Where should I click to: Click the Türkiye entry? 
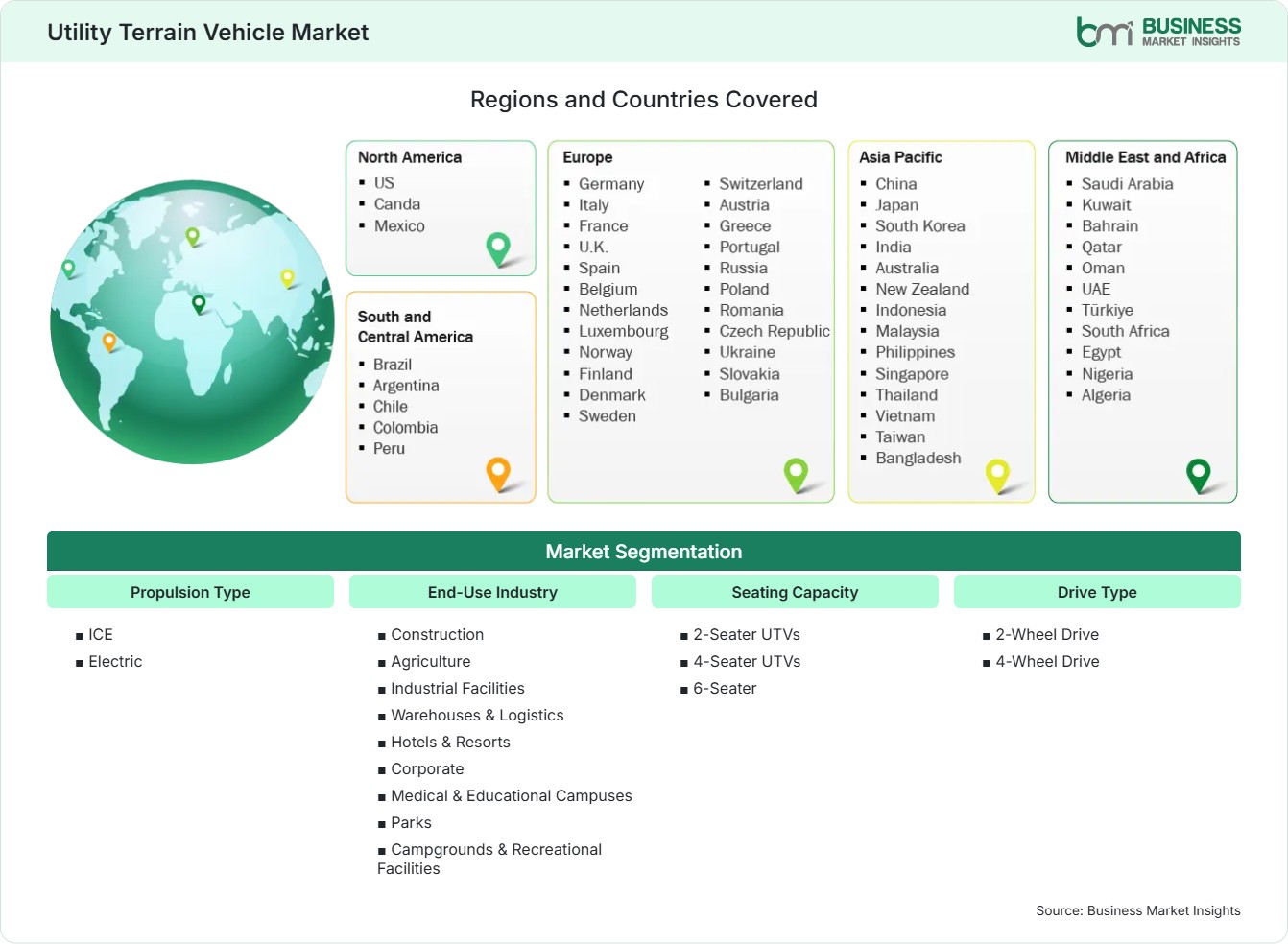pyautogui.click(x=1108, y=310)
